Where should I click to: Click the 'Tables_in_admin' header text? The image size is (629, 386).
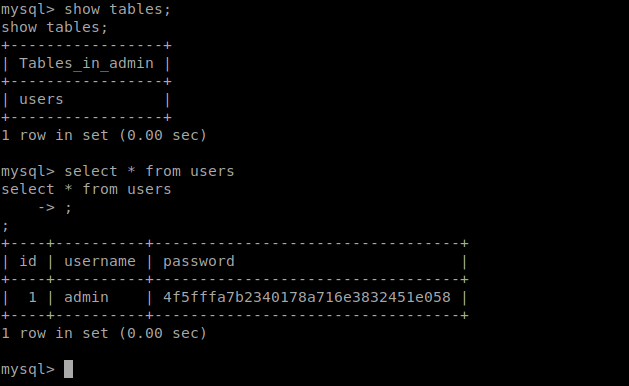86,63
